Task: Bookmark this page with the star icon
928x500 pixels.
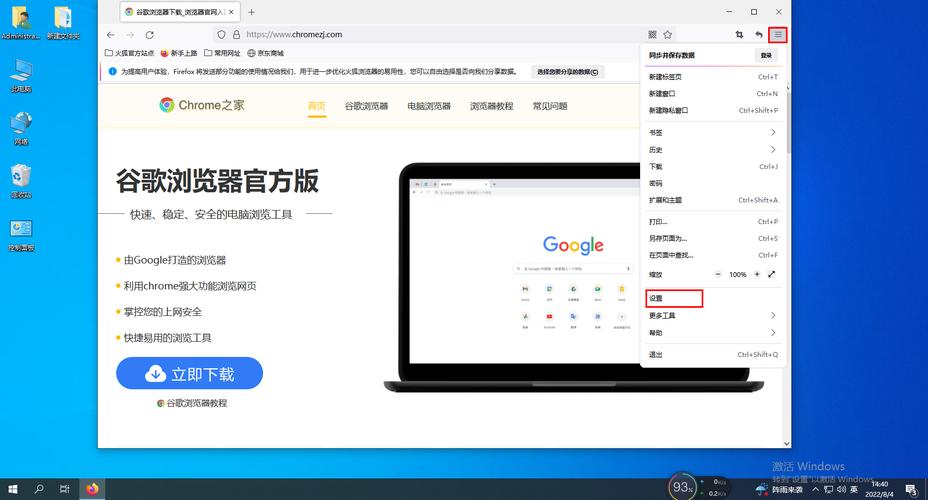Action: click(668, 35)
